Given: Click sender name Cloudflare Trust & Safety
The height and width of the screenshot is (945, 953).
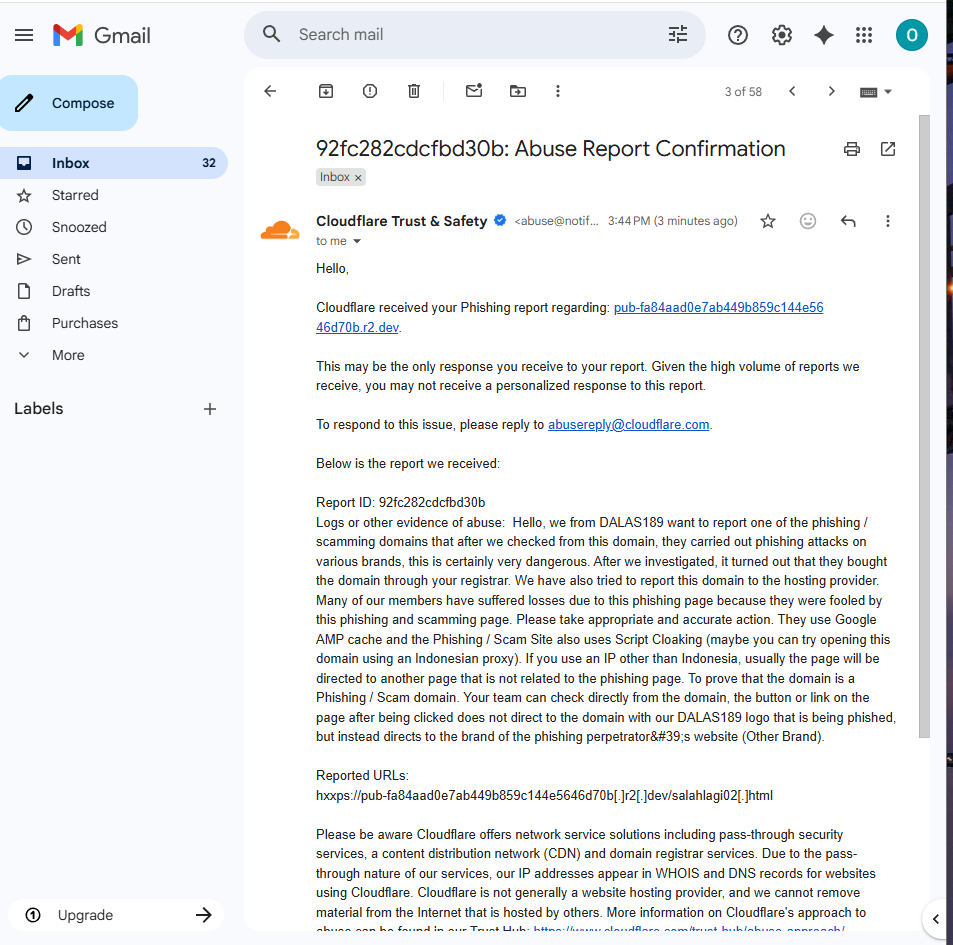Looking at the screenshot, I should tap(401, 221).
